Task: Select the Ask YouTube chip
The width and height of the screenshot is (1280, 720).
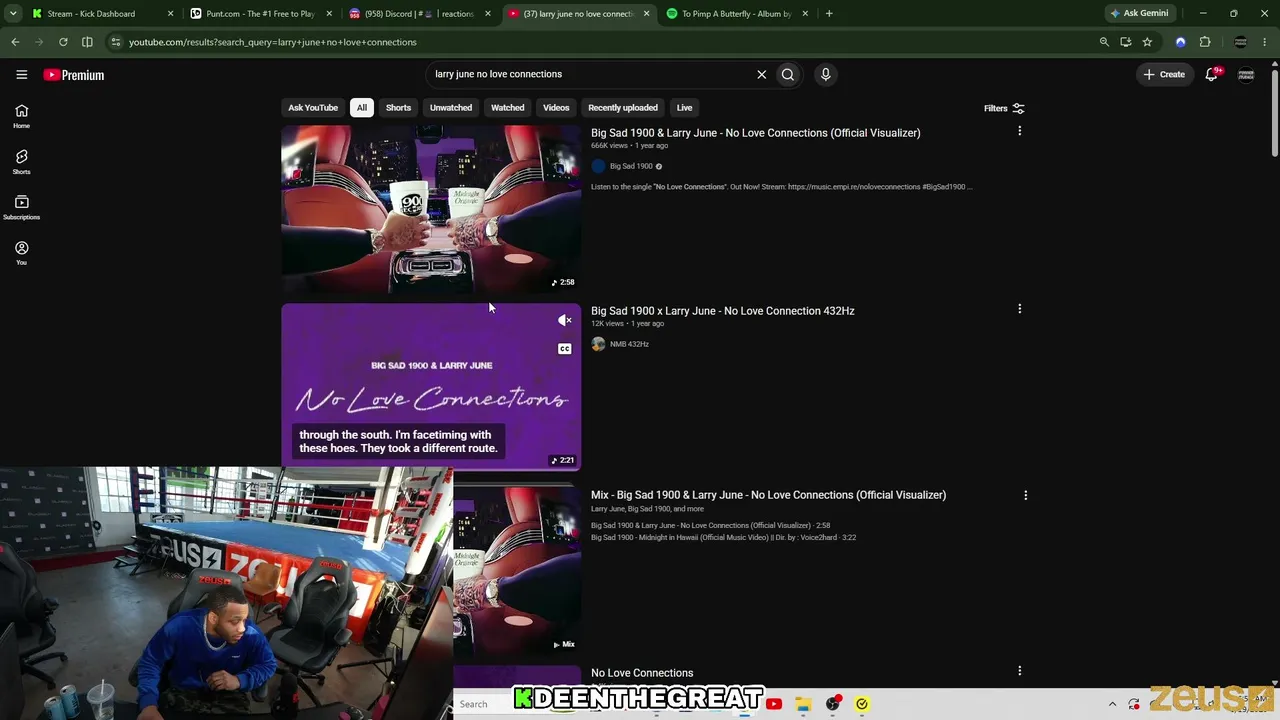Action: [313, 108]
